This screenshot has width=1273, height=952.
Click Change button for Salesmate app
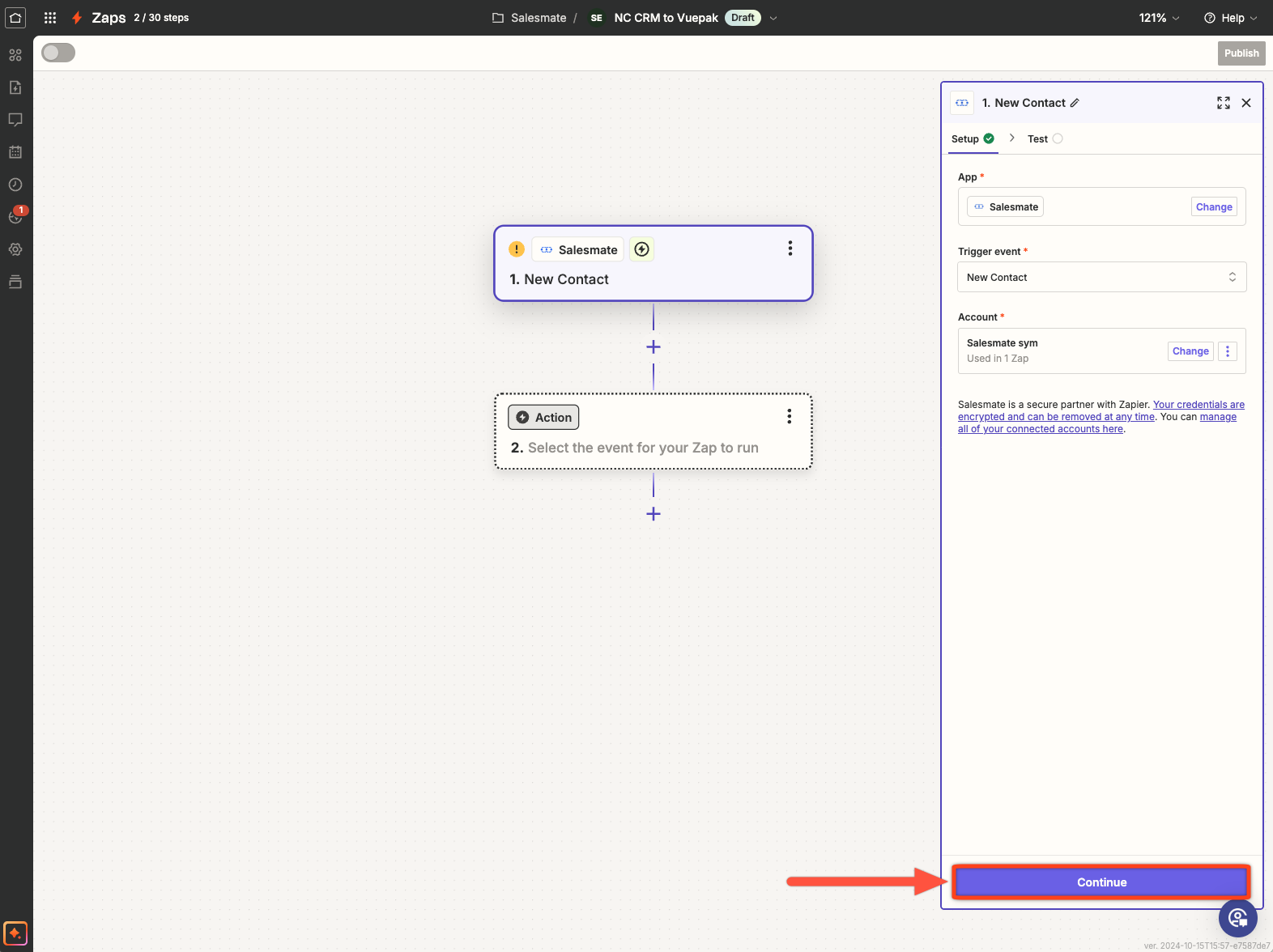pyautogui.click(x=1213, y=207)
